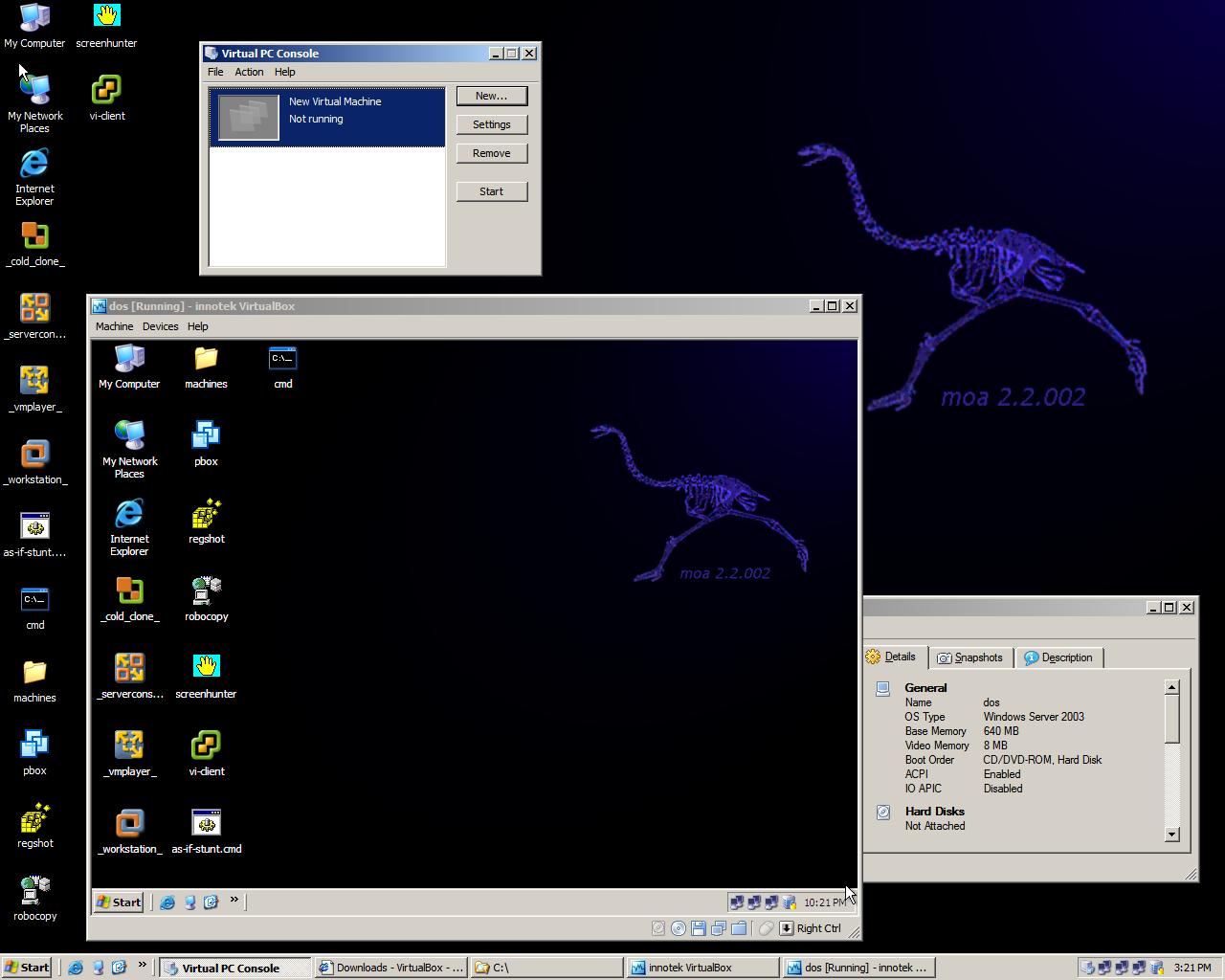This screenshot has height=980, width=1225.
Task: Open the Devices menu in VirtualBox window
Action: click(x=160, y=326)
